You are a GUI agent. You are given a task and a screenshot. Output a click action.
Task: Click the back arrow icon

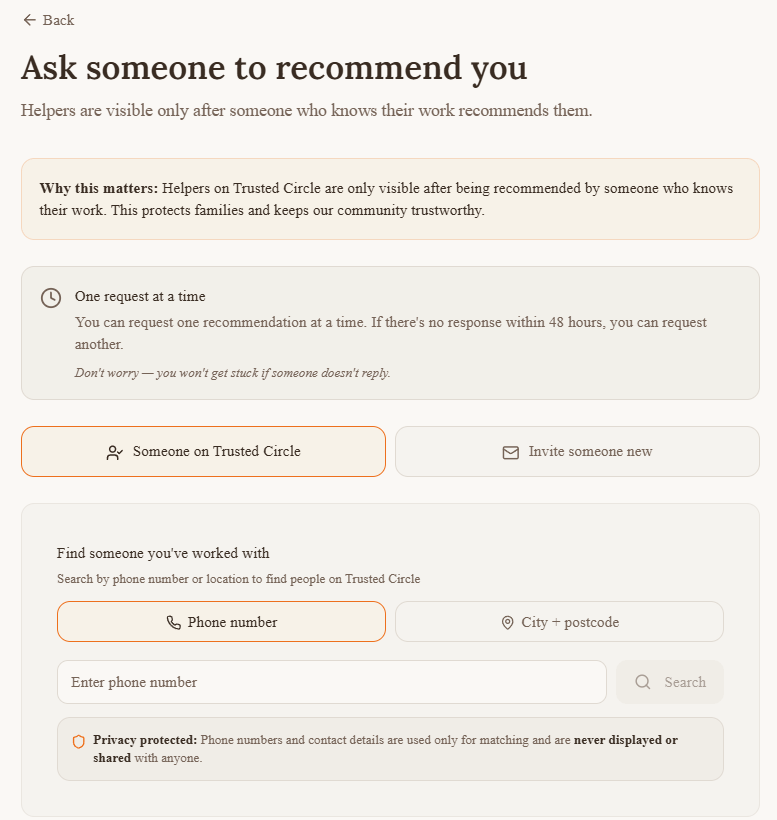(29, 20)
